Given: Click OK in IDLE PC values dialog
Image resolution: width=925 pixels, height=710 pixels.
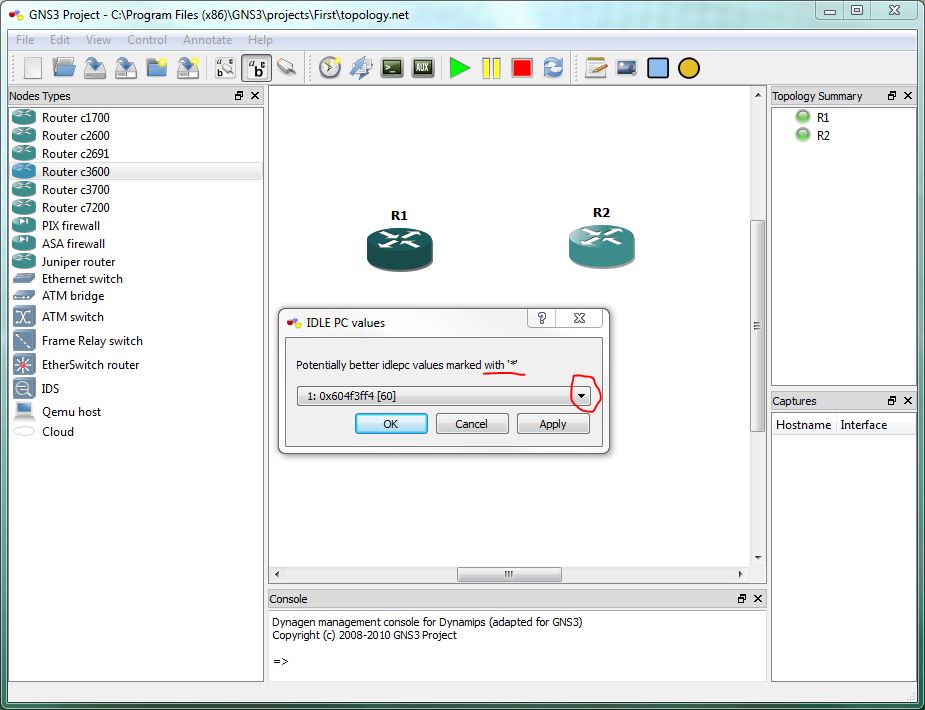Looking at the screenshot, I should [391, 423].
